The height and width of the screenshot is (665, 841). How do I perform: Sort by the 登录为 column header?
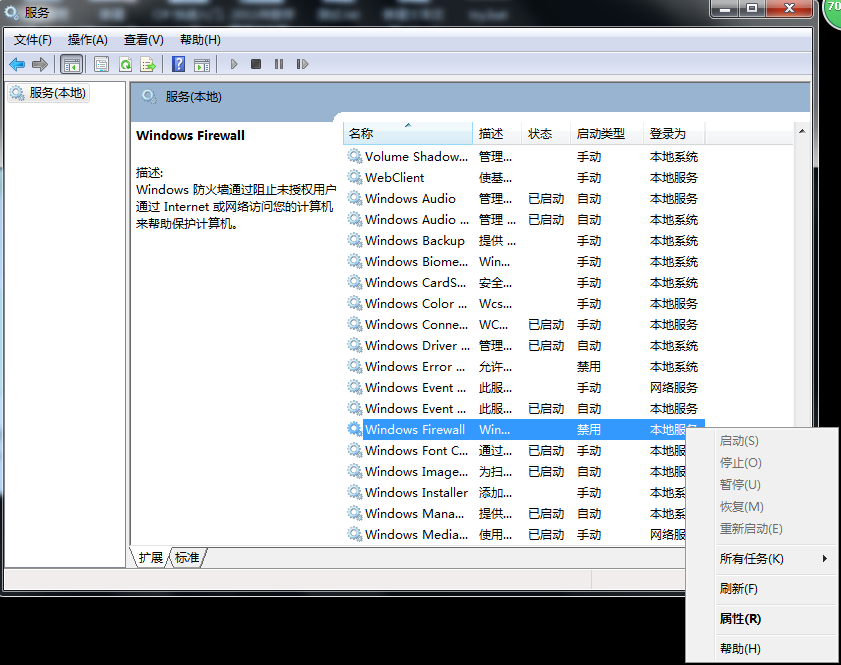674,134
